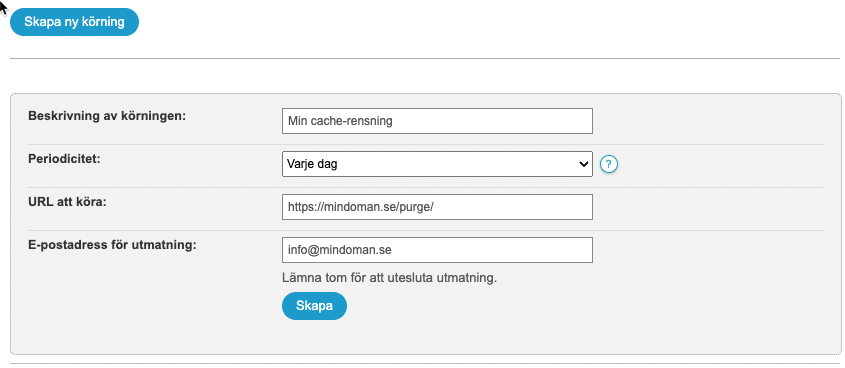Image resolution: width=845 pixels, height=368 pixels.
Task: Submit the form with the Skapa button
Action: 314,306
